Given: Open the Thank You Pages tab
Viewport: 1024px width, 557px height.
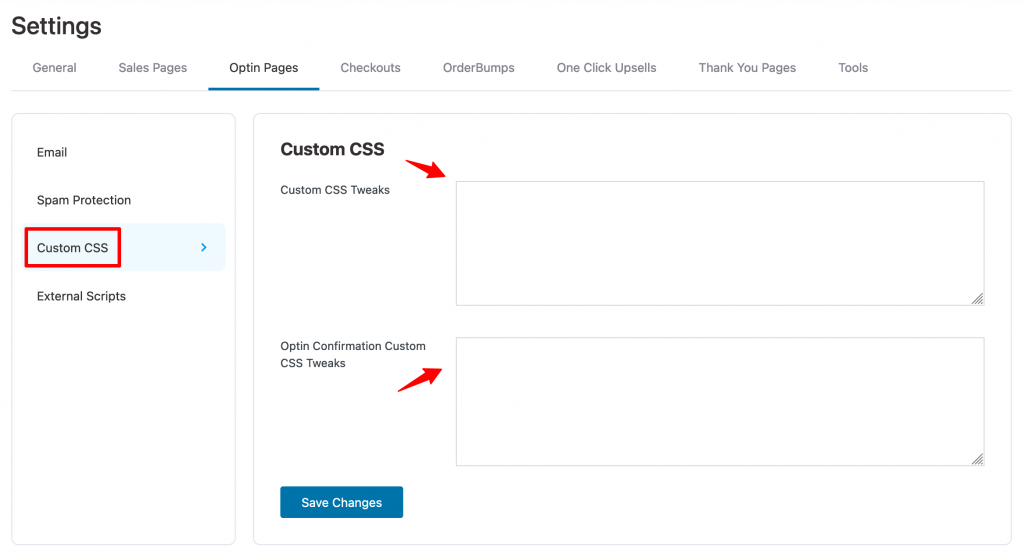Looking at the screenshot, I should (x=747, y=68).
